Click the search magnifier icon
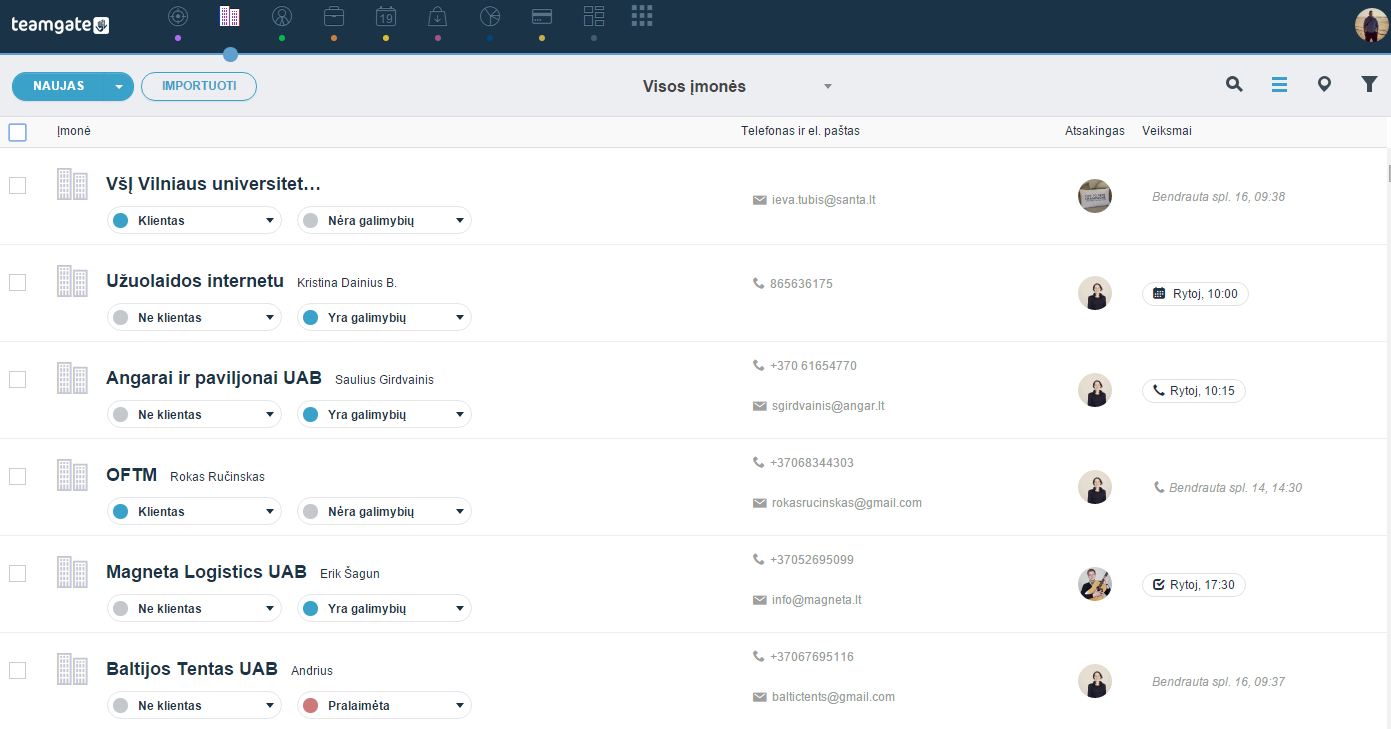Screen dimensions: 1391x729 coord(1235,85)
